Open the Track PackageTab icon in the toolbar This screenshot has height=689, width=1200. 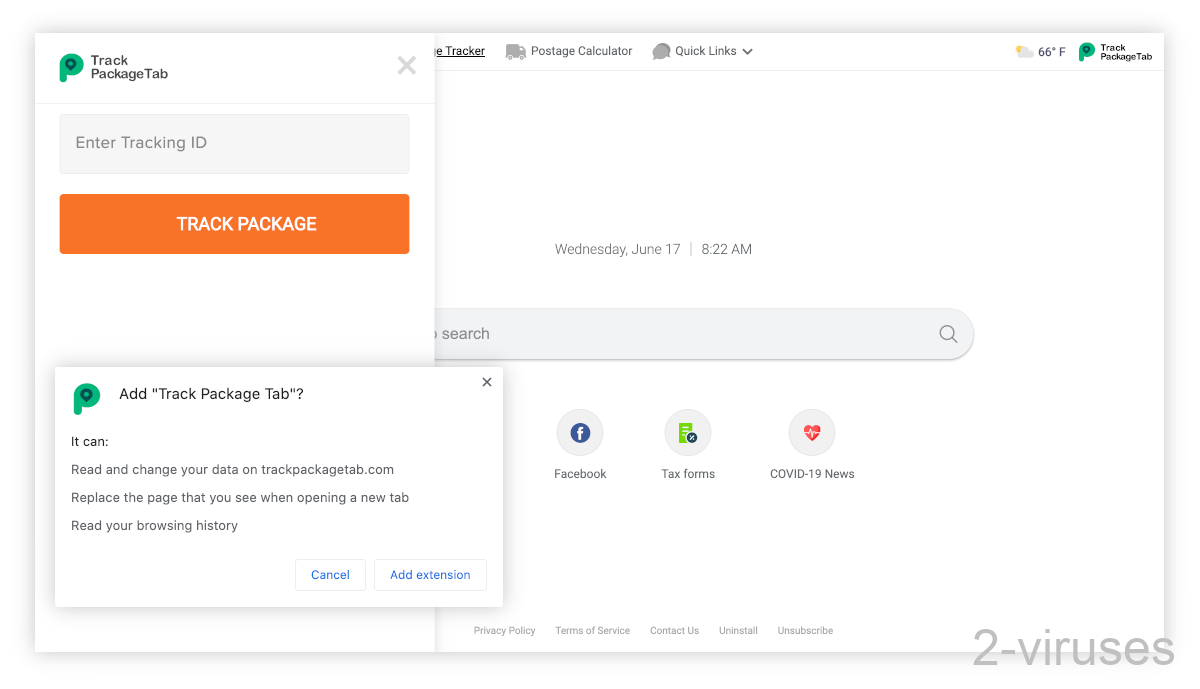point(1089,51)
